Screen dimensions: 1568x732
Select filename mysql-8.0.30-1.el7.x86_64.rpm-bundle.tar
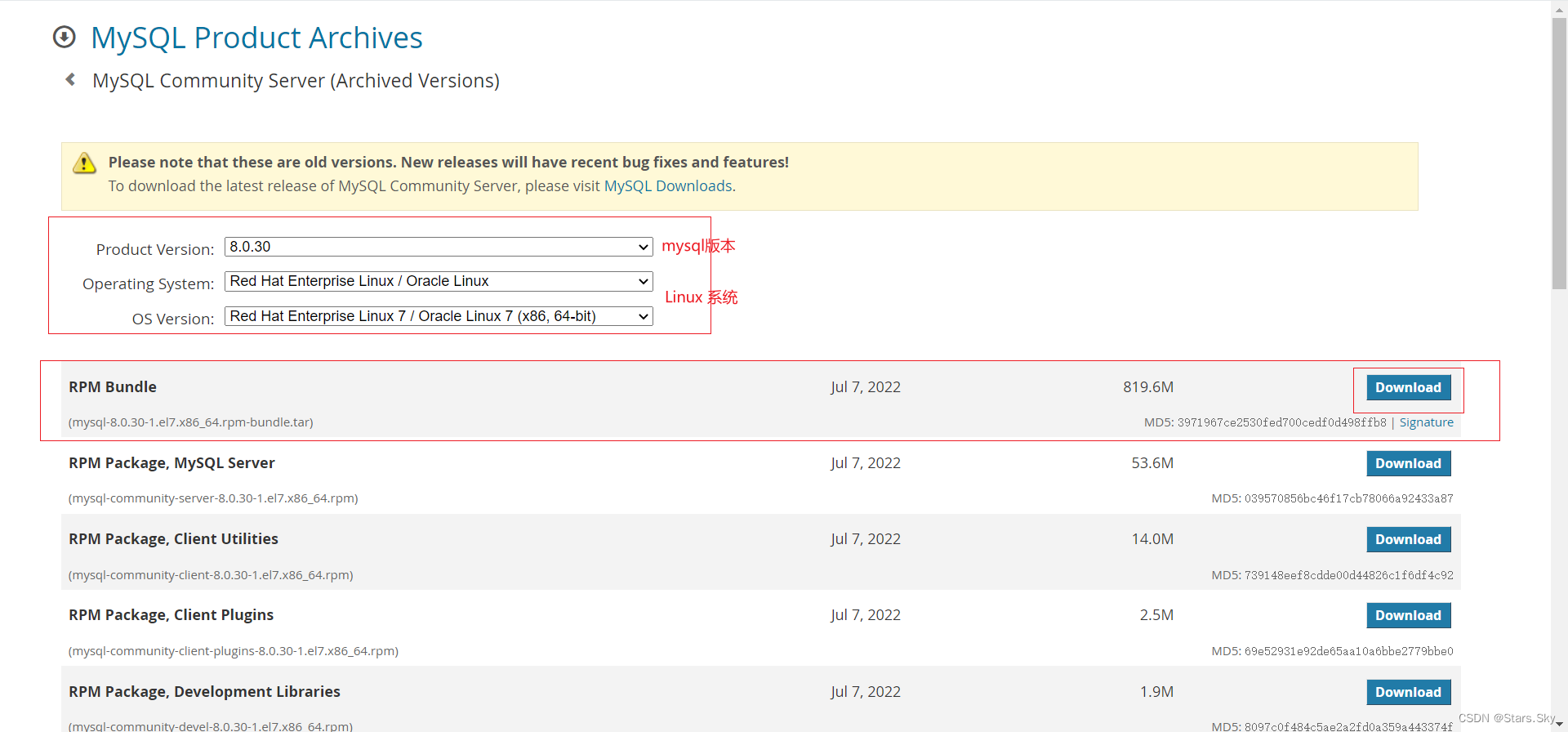pos(191,422)
